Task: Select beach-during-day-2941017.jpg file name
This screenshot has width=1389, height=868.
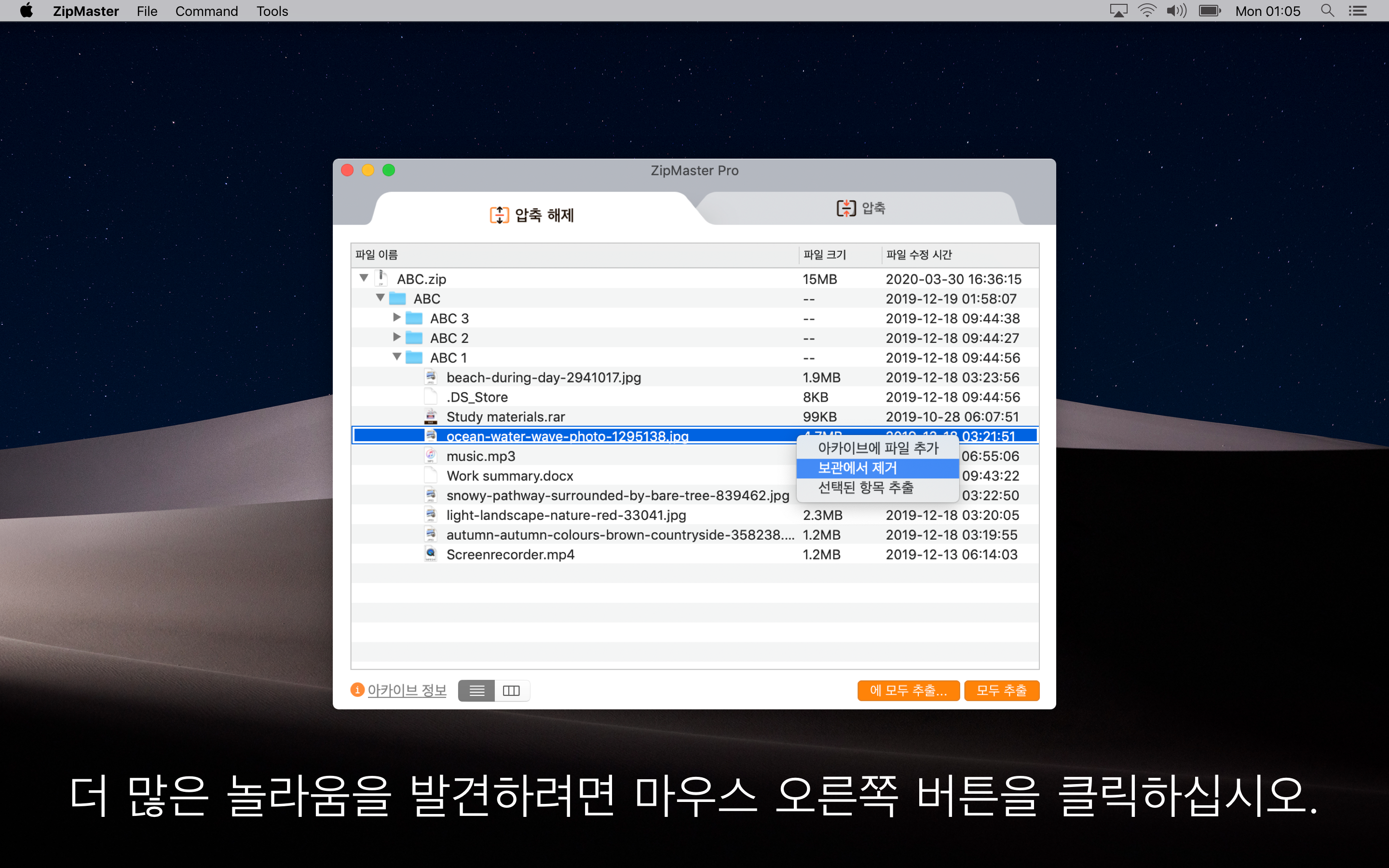Action: (x=544, y=377)
